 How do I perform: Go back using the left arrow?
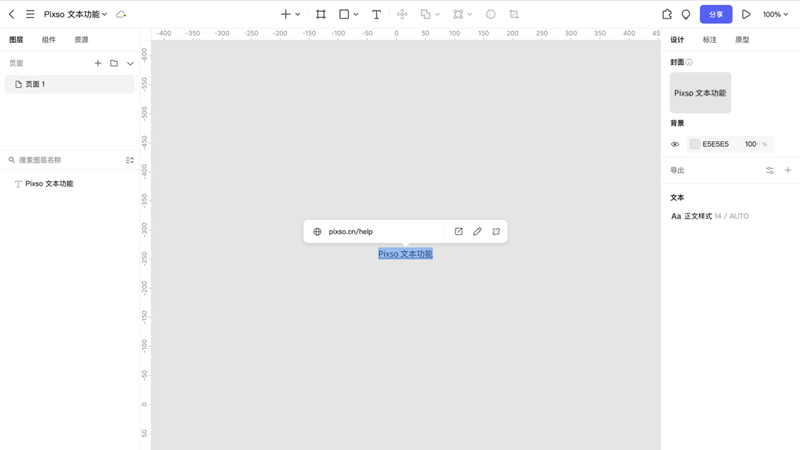coord(12,14)
